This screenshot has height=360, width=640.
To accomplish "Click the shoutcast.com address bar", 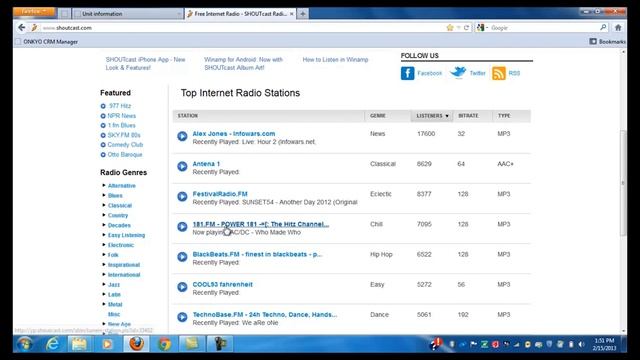I will pos(241,28).
